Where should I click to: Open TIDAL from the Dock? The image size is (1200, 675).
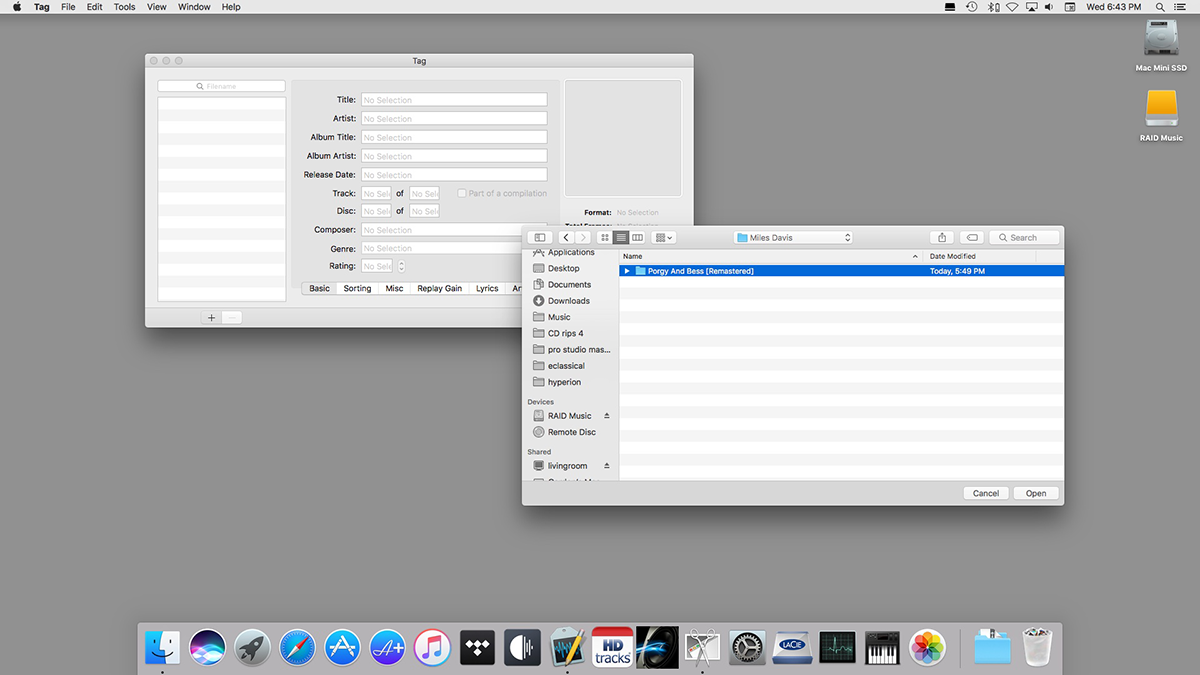point(477,647)
